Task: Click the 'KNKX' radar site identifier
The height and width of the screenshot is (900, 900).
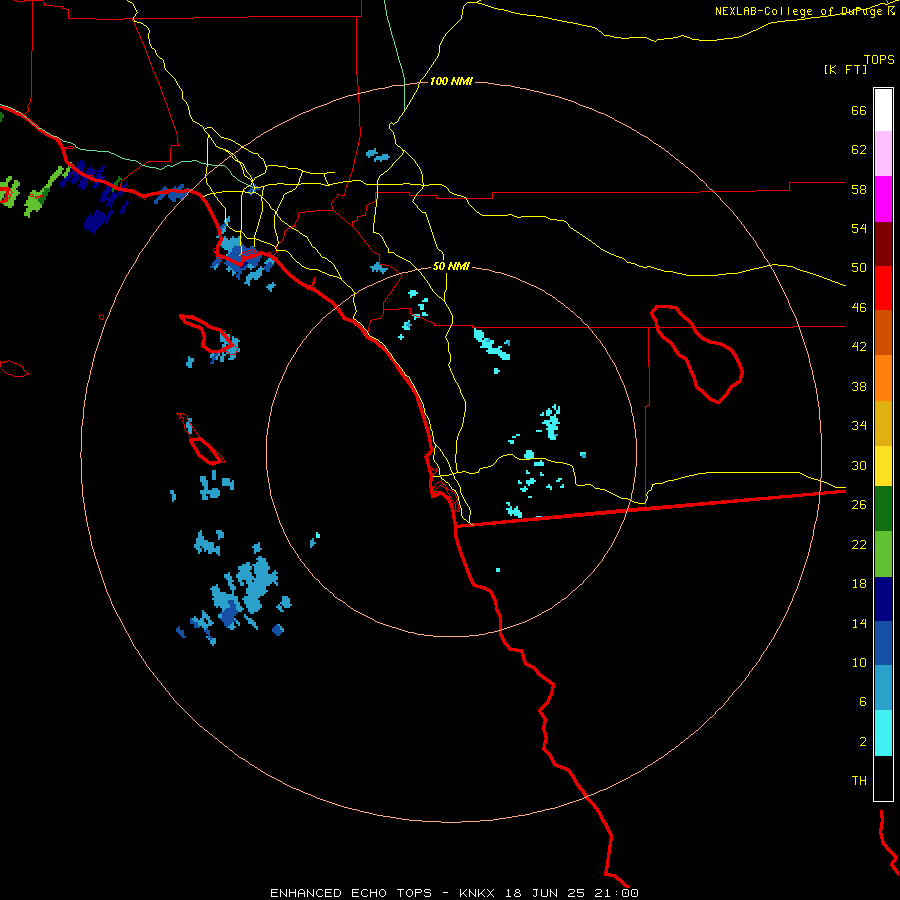Action: [x=478, y=893]
